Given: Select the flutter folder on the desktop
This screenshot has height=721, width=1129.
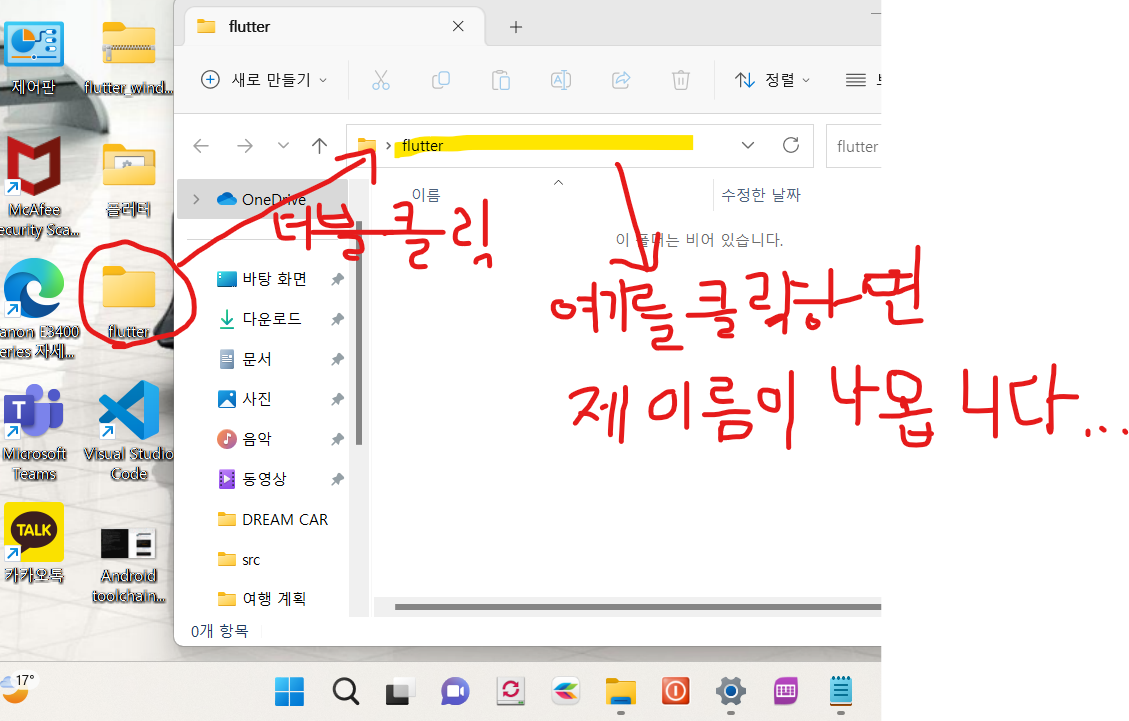Looking at the screenshot, I should [129, 301].
